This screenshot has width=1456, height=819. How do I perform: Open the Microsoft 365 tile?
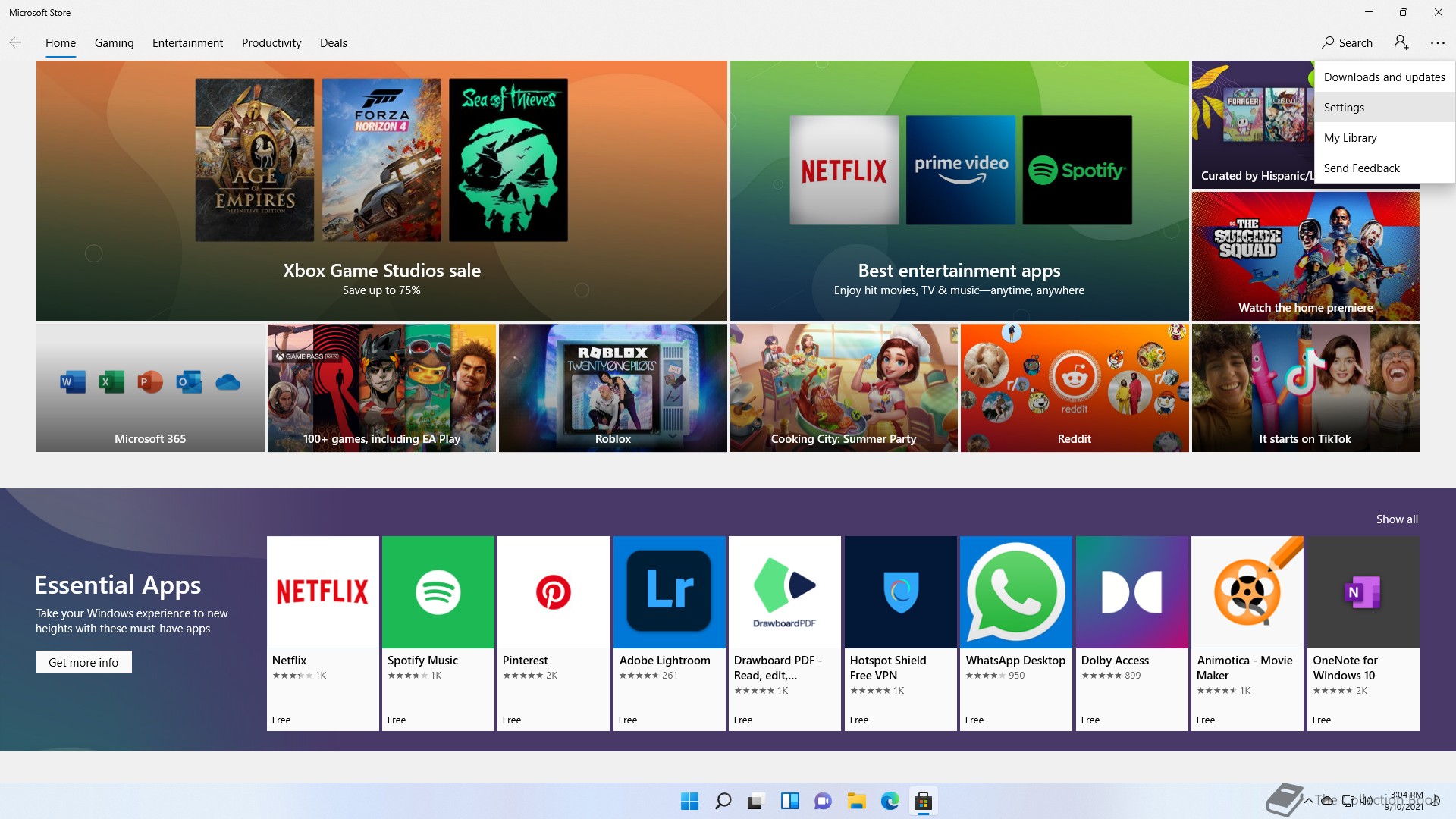click(150, 388)
